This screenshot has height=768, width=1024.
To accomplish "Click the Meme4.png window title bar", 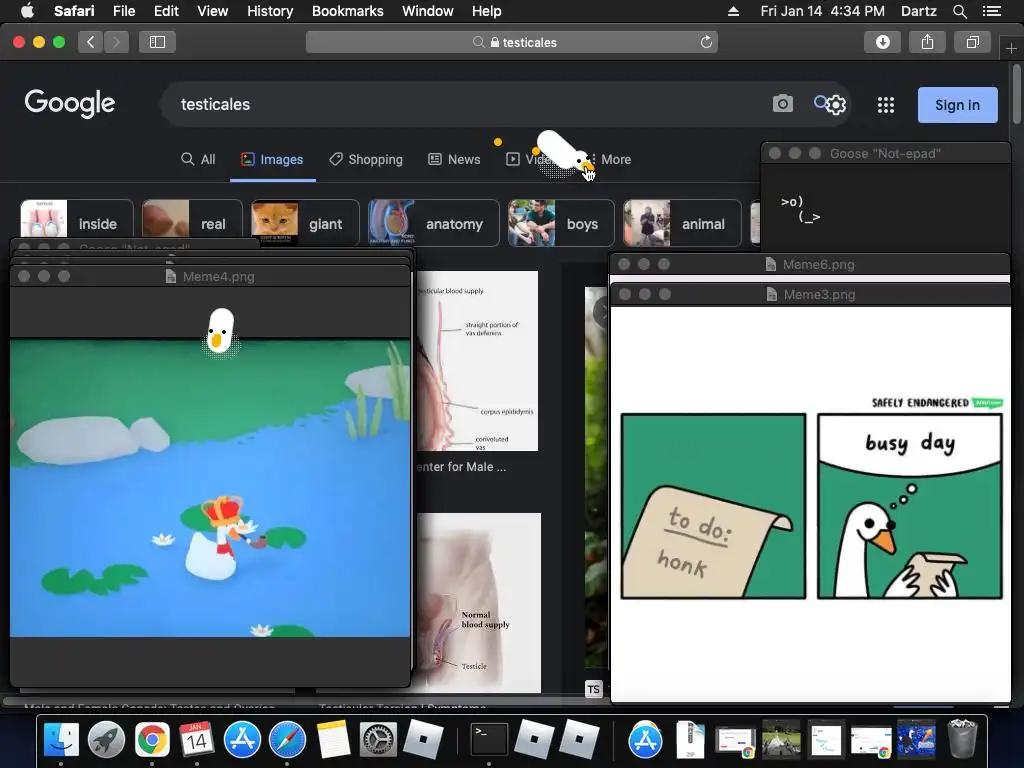I will (x=210, y=276).
